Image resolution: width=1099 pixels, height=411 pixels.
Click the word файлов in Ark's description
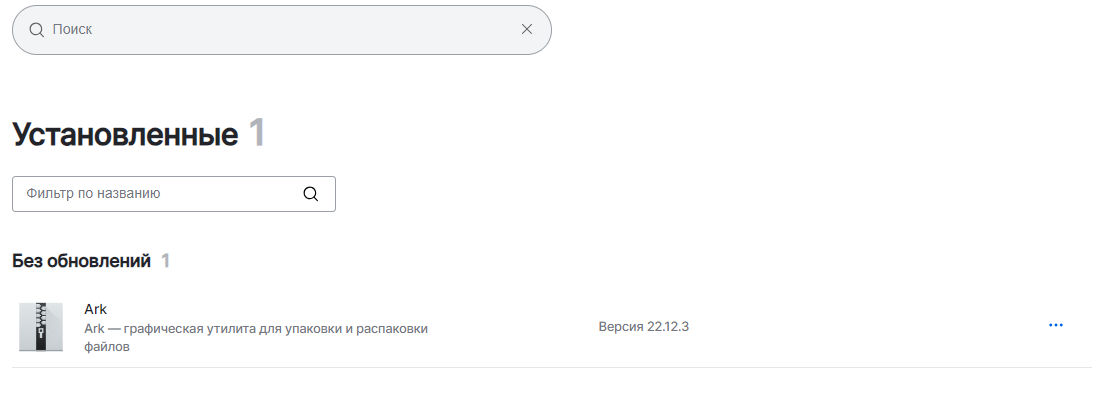click(x=107, y=347)
